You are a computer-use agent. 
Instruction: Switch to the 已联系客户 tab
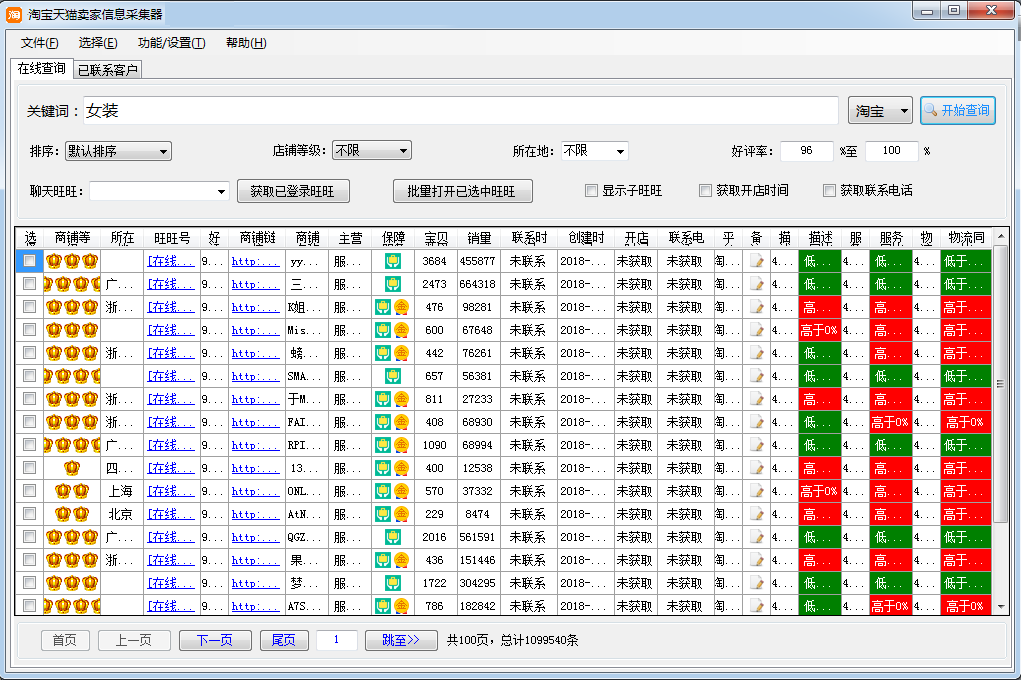(x=108, y=70)
